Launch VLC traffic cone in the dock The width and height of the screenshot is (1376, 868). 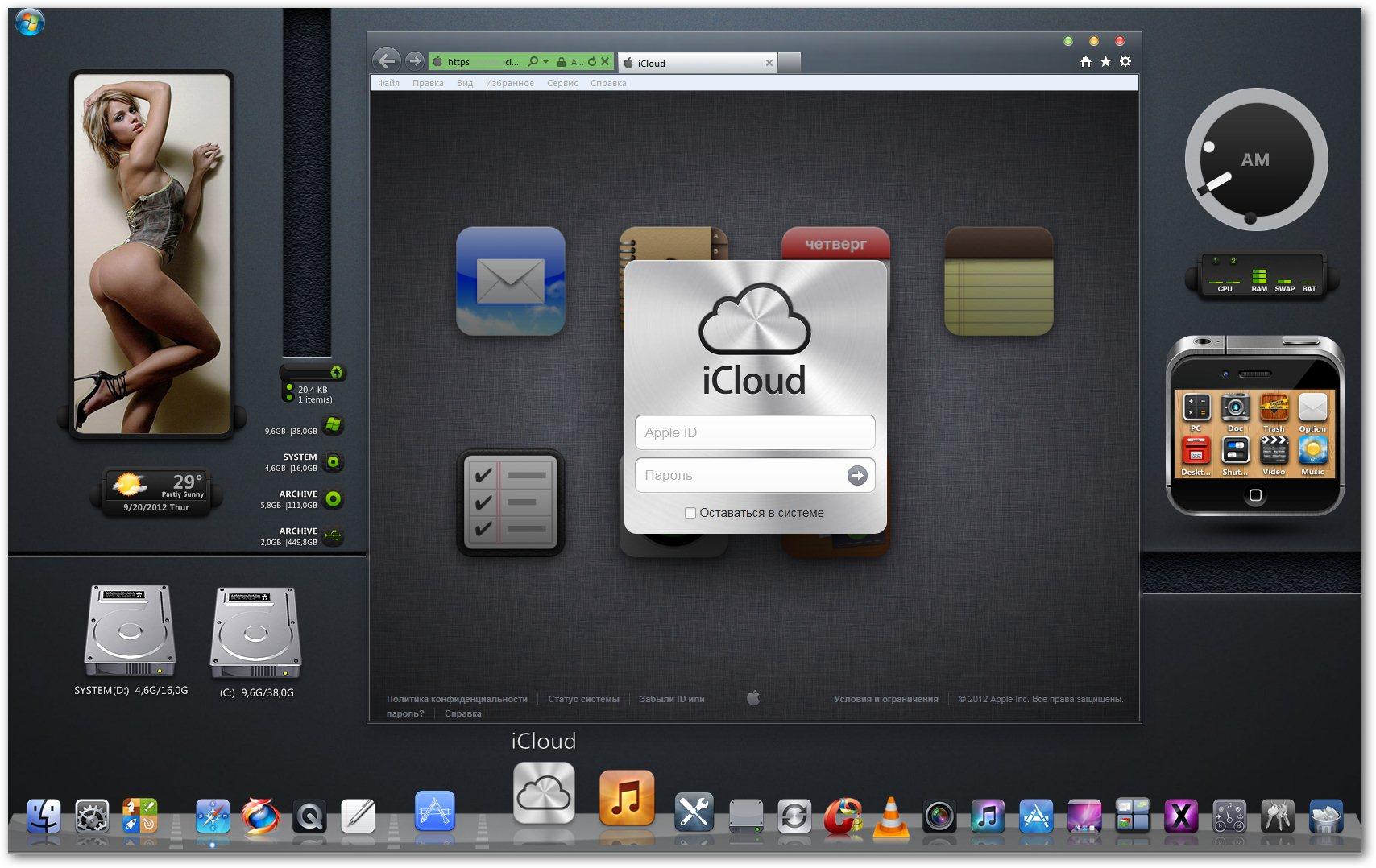pyautogui.click(x=890, y=816)
